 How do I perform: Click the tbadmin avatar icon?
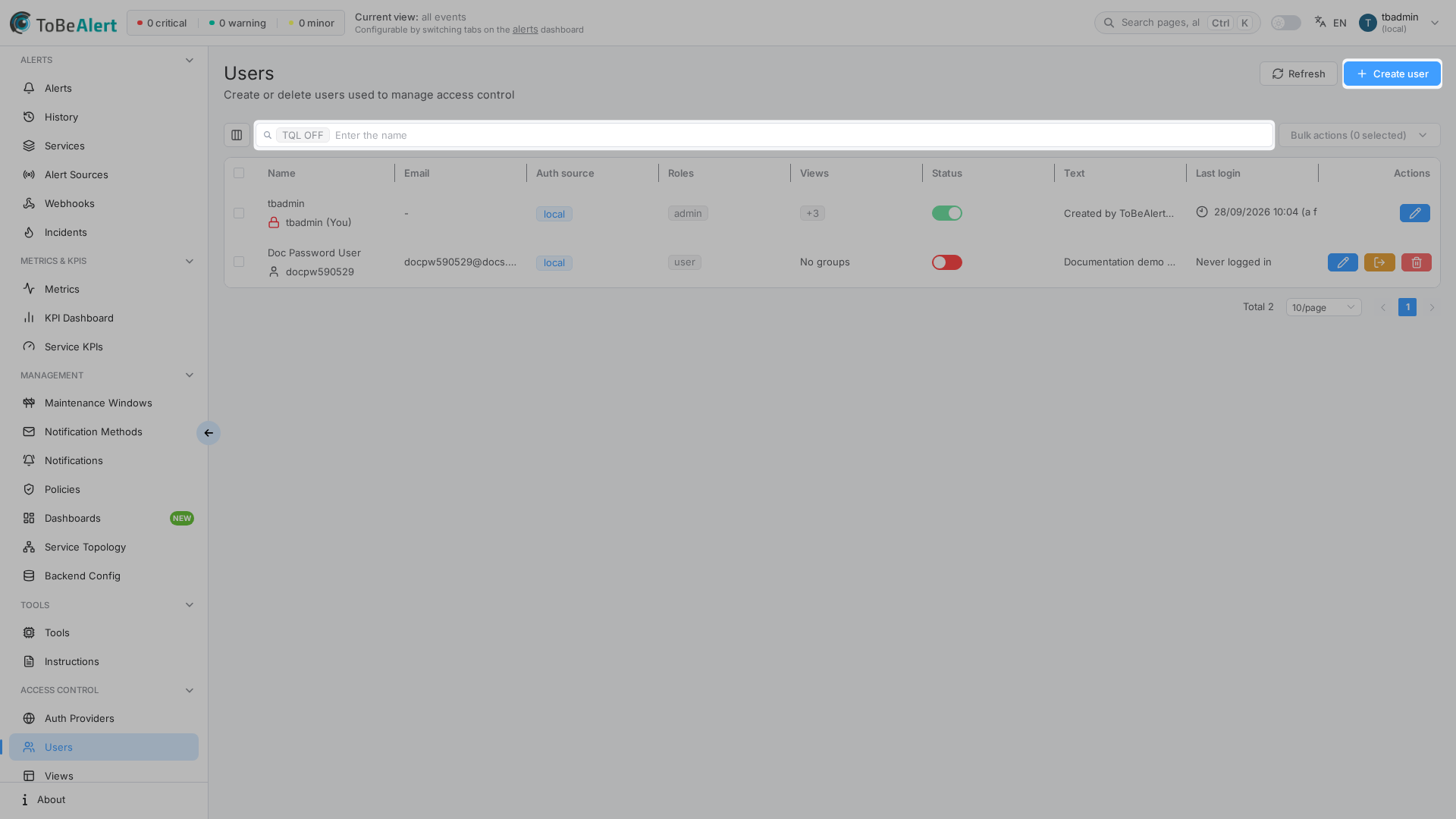click(x=1367, y=23)
